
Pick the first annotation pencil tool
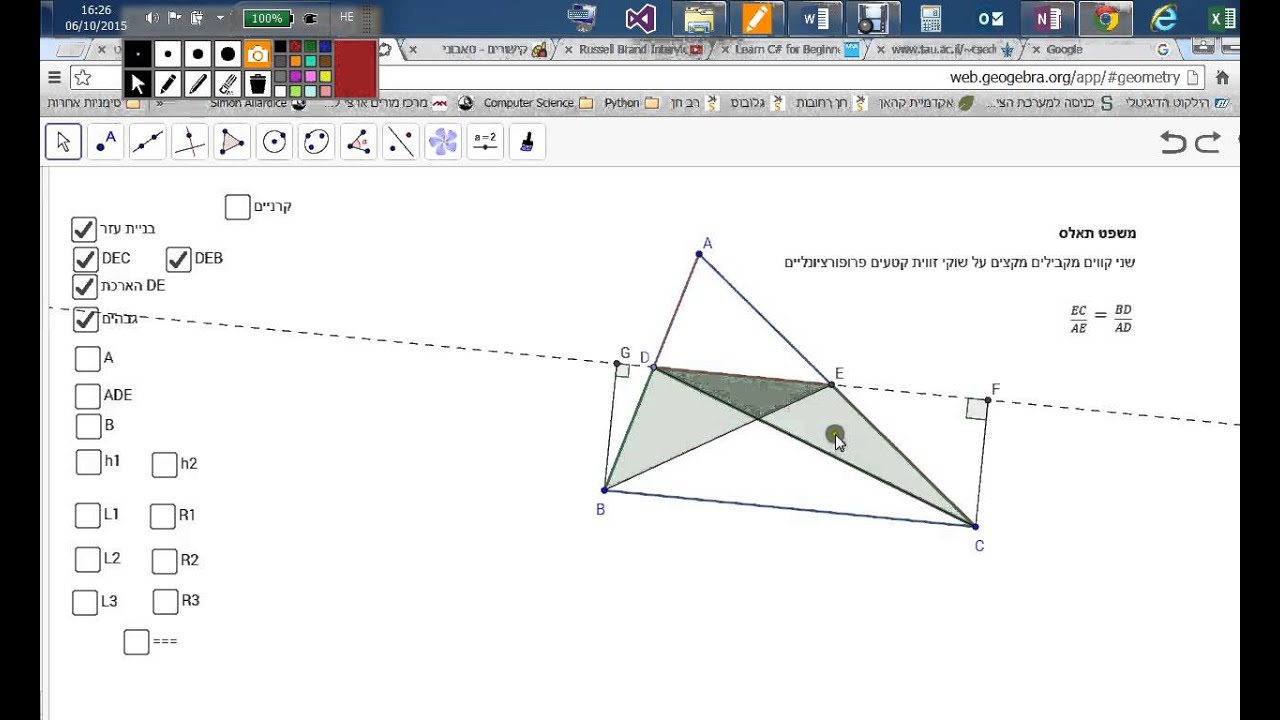click(168, 84)
